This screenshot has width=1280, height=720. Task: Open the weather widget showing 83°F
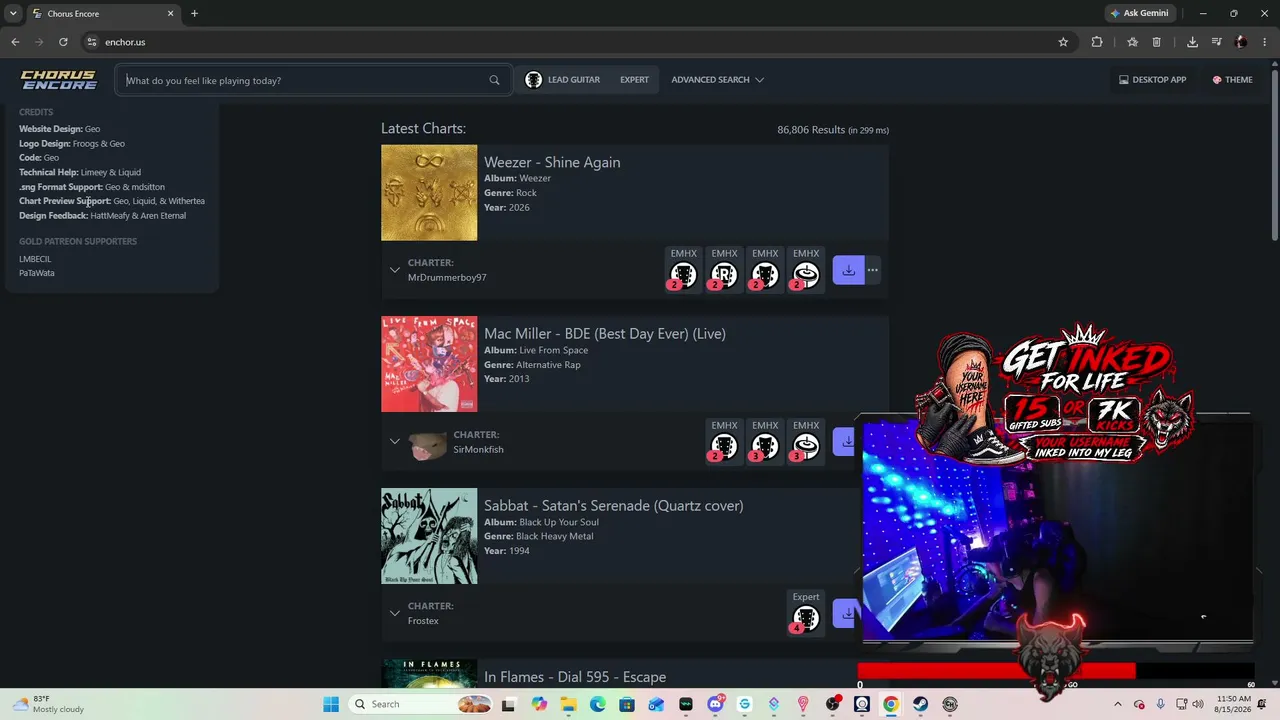[48, 704]
